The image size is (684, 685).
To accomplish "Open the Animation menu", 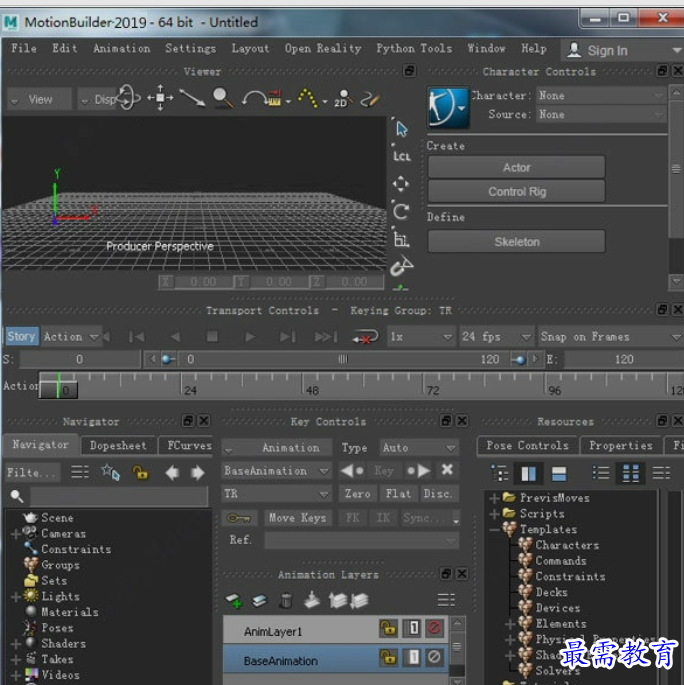I will tap(121, 48).
